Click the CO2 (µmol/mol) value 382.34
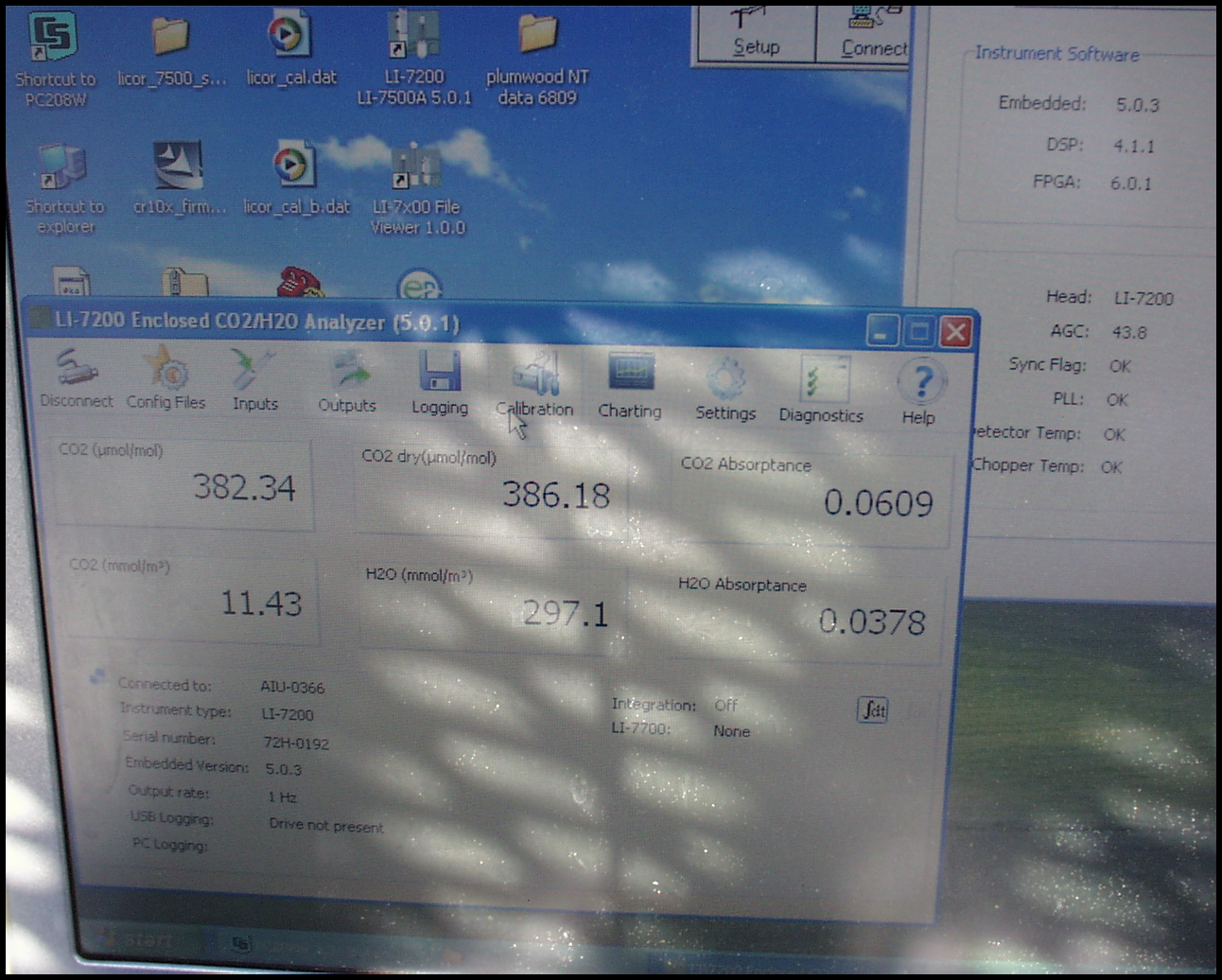This screenshot has width=1222, height=980. [245, 487]
